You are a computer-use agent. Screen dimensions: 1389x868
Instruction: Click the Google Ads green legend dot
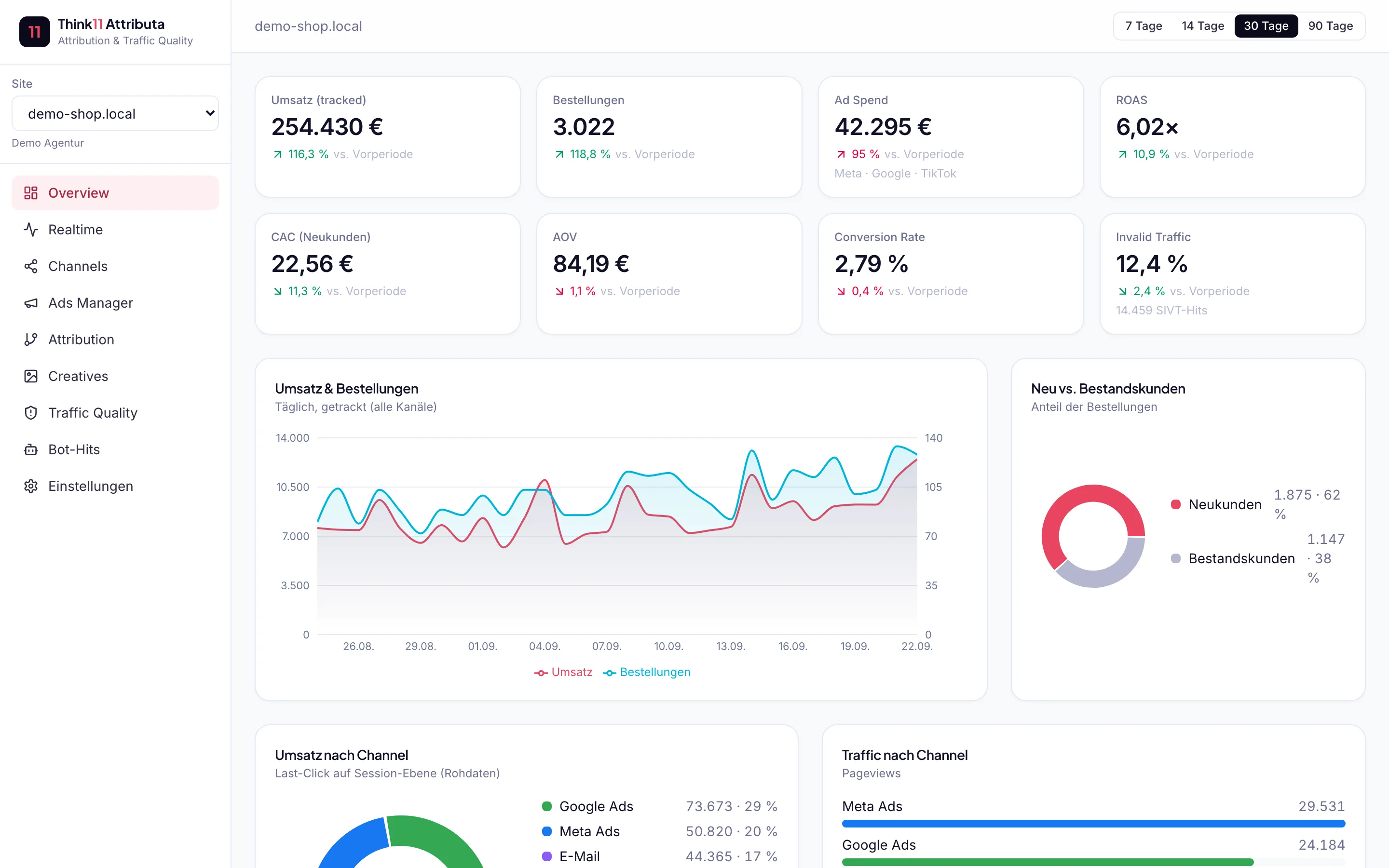547,807
